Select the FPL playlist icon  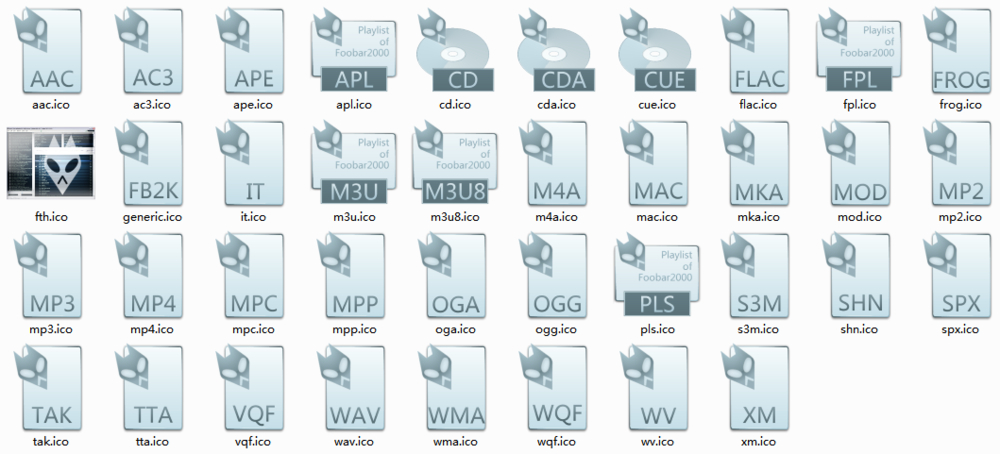coord(860,51)
